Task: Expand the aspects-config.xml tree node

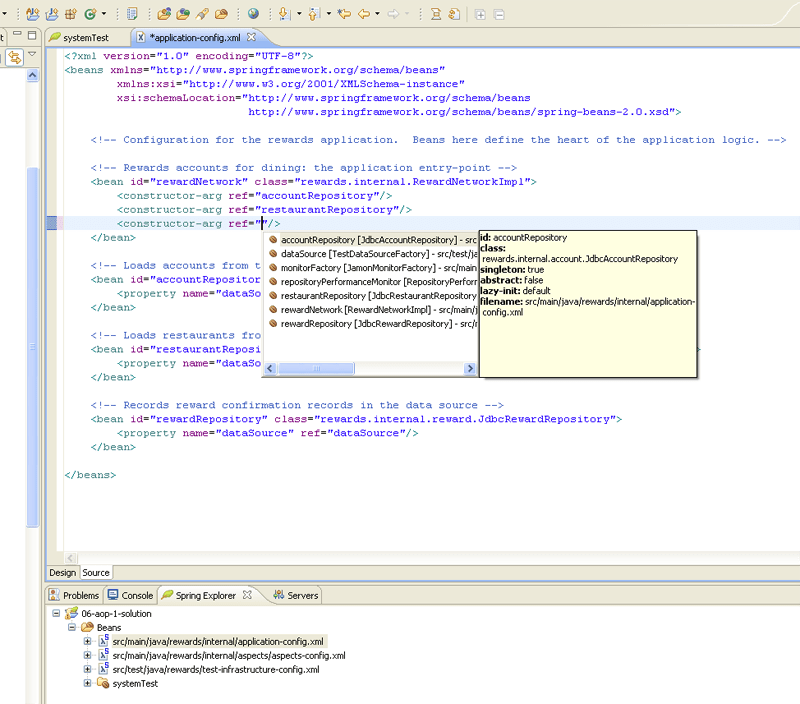Action: tap(87, 655)
